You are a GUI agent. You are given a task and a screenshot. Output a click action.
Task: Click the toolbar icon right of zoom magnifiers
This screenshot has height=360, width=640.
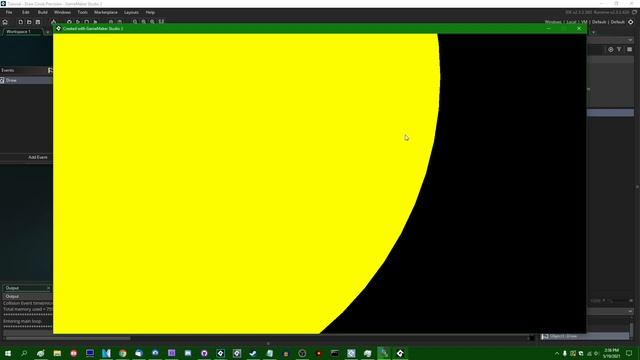(161, 22)
